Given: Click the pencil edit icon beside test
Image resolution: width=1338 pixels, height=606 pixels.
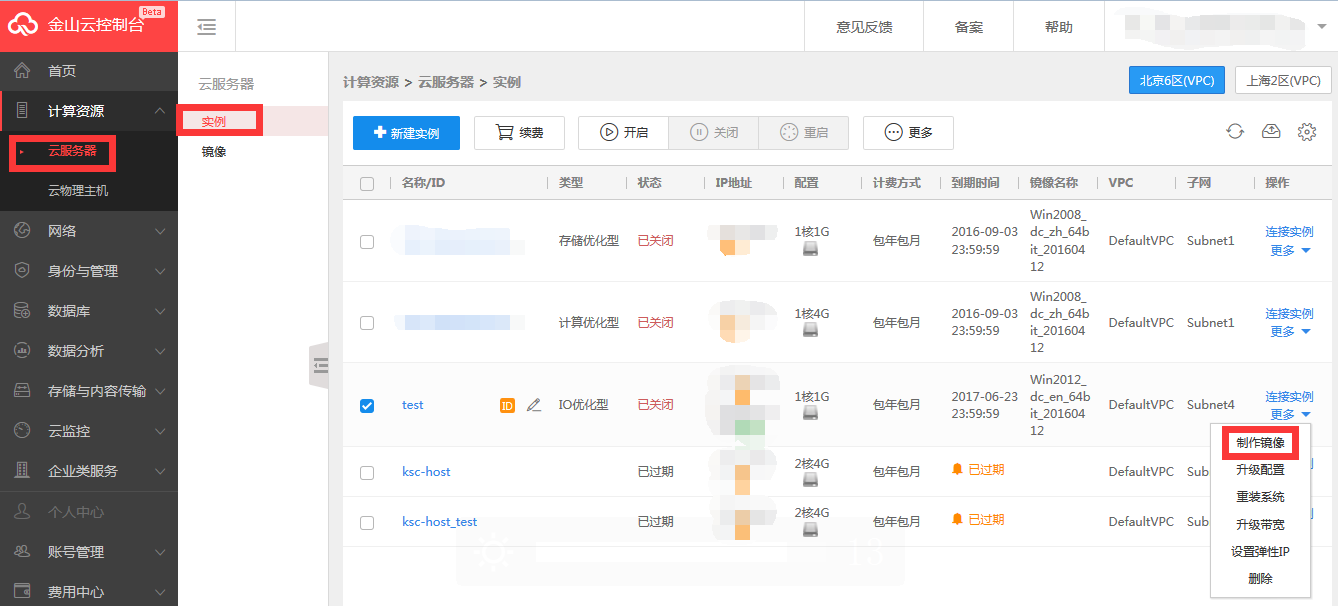Looking at the screenshot, I should 534,405.
